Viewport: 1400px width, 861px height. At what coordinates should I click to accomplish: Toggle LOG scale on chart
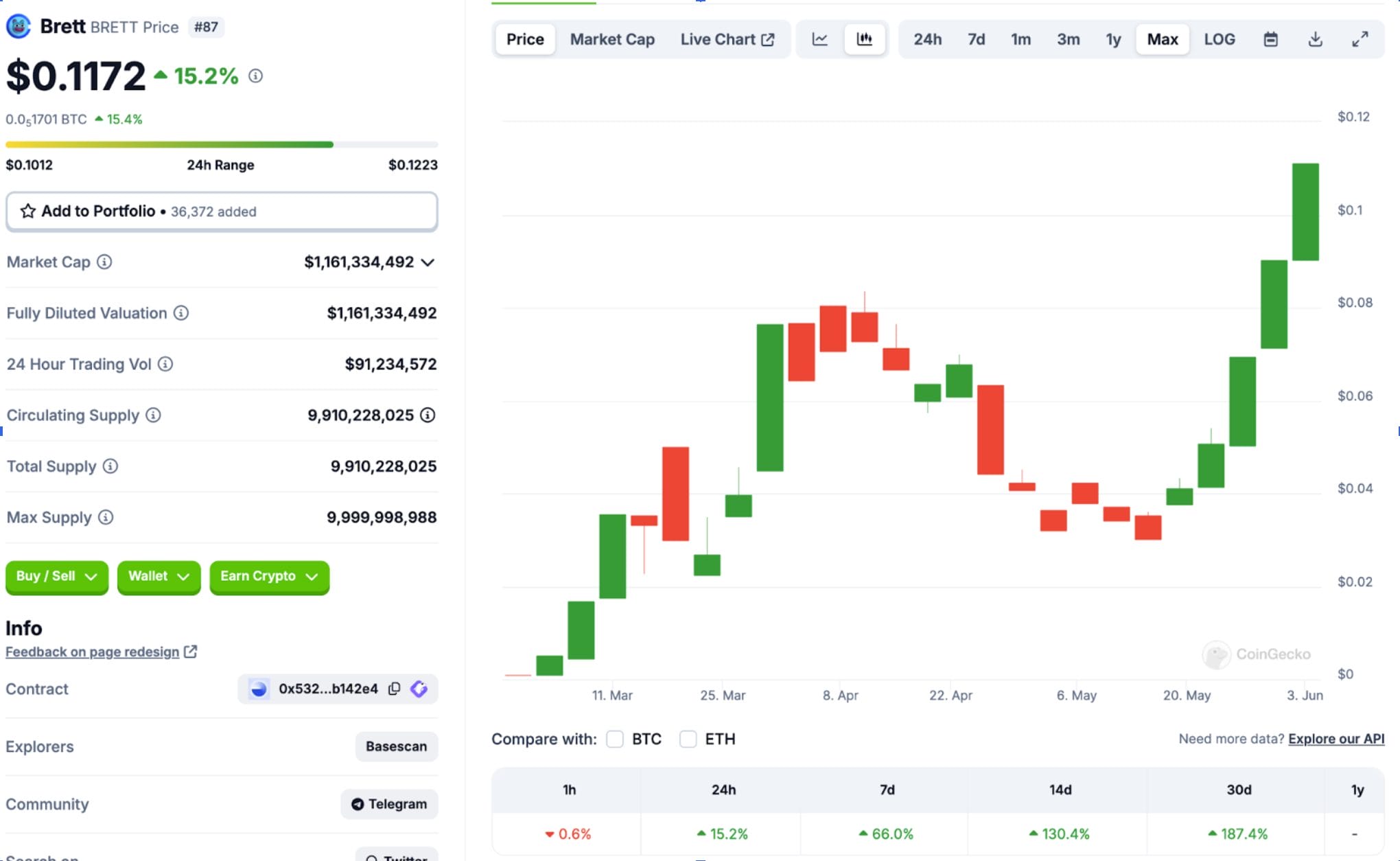[x=1219, y=39]
